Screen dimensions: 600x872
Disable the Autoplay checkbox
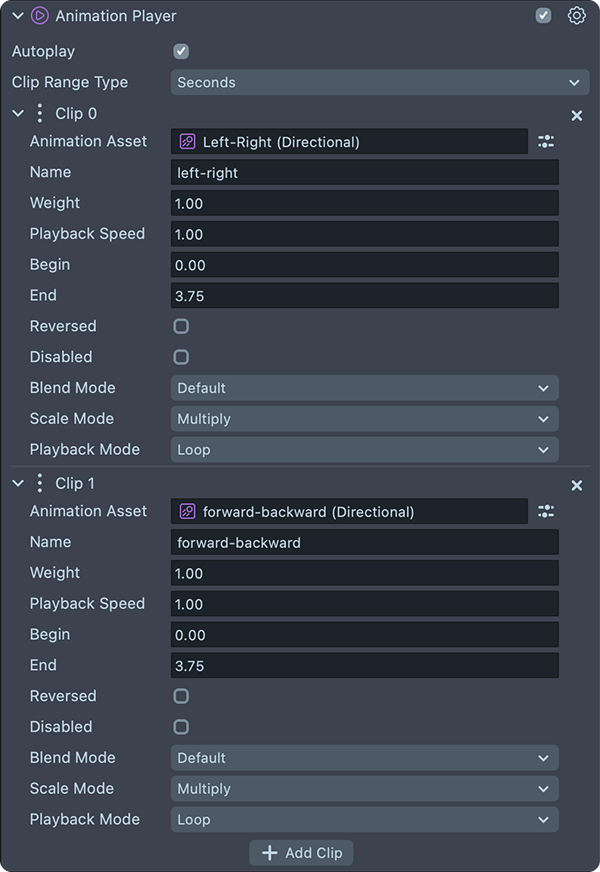point(181,51)
